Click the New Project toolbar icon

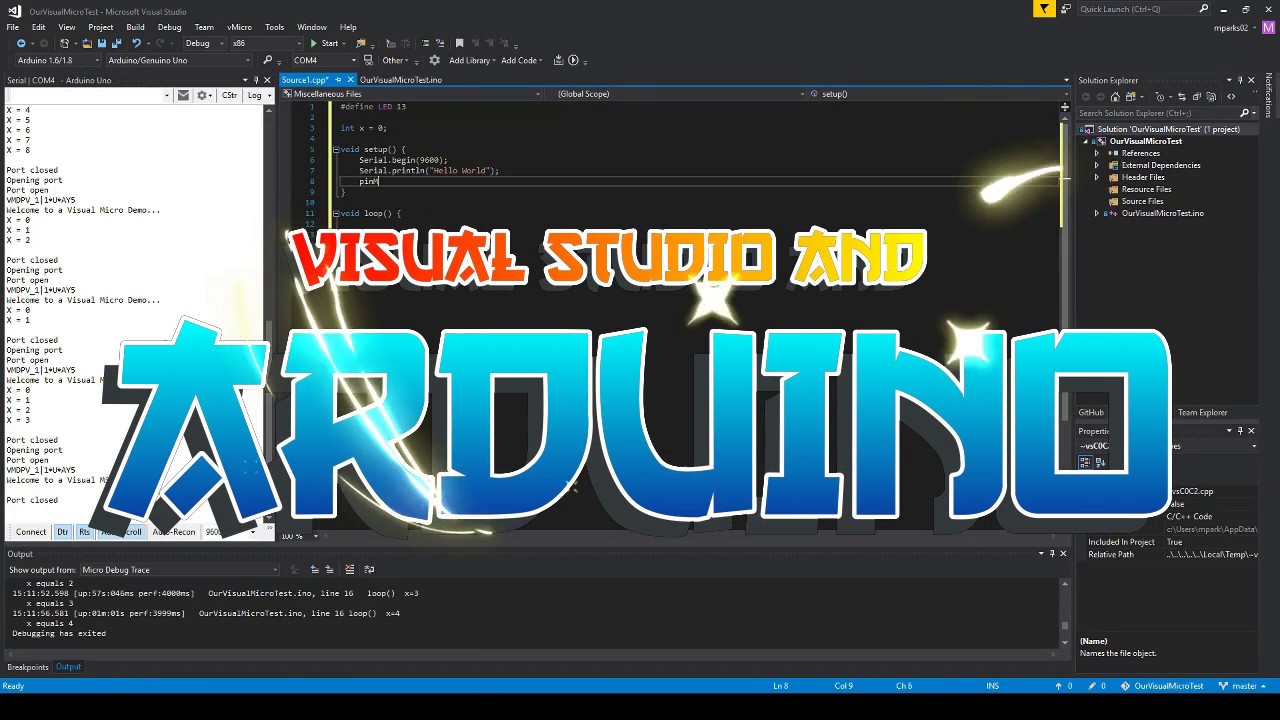pyautogui.click(x=64, y=43)
